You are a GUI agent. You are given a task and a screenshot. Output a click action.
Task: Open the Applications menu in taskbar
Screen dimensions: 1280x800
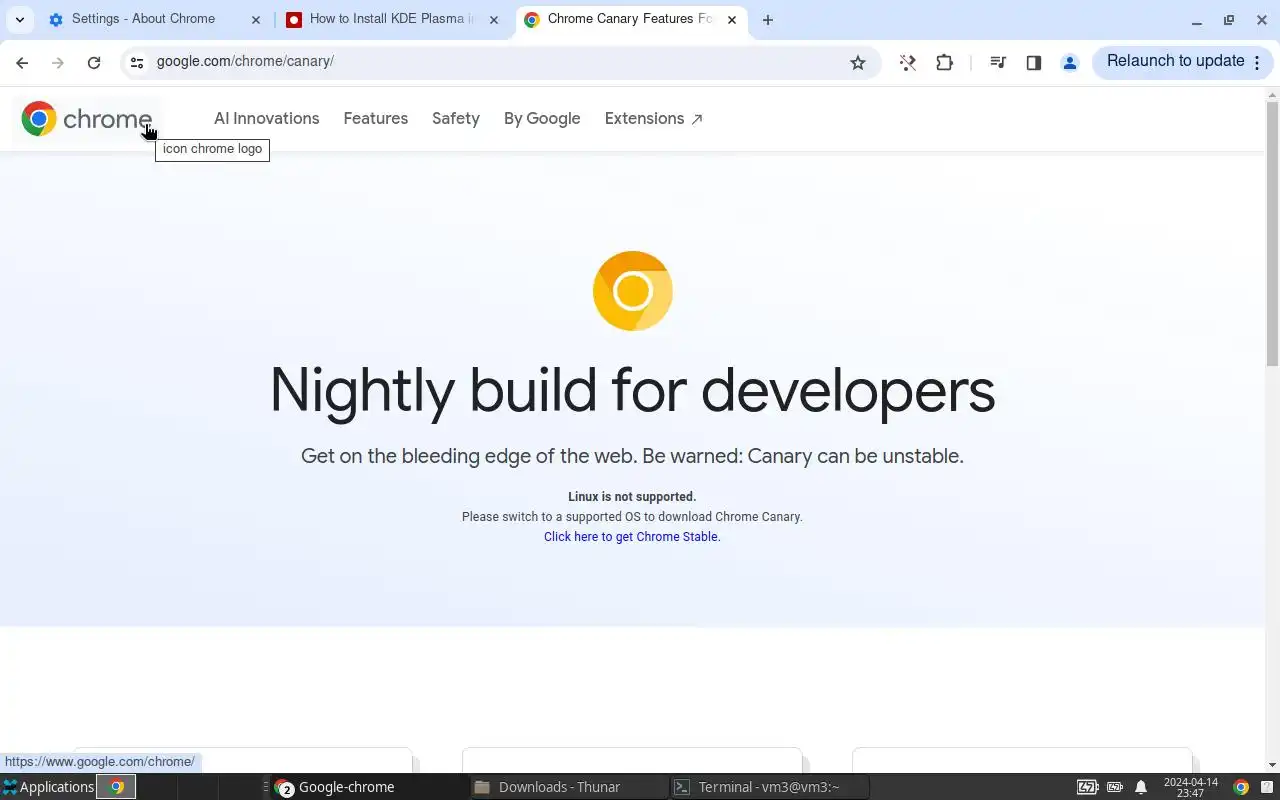(48, 787)
